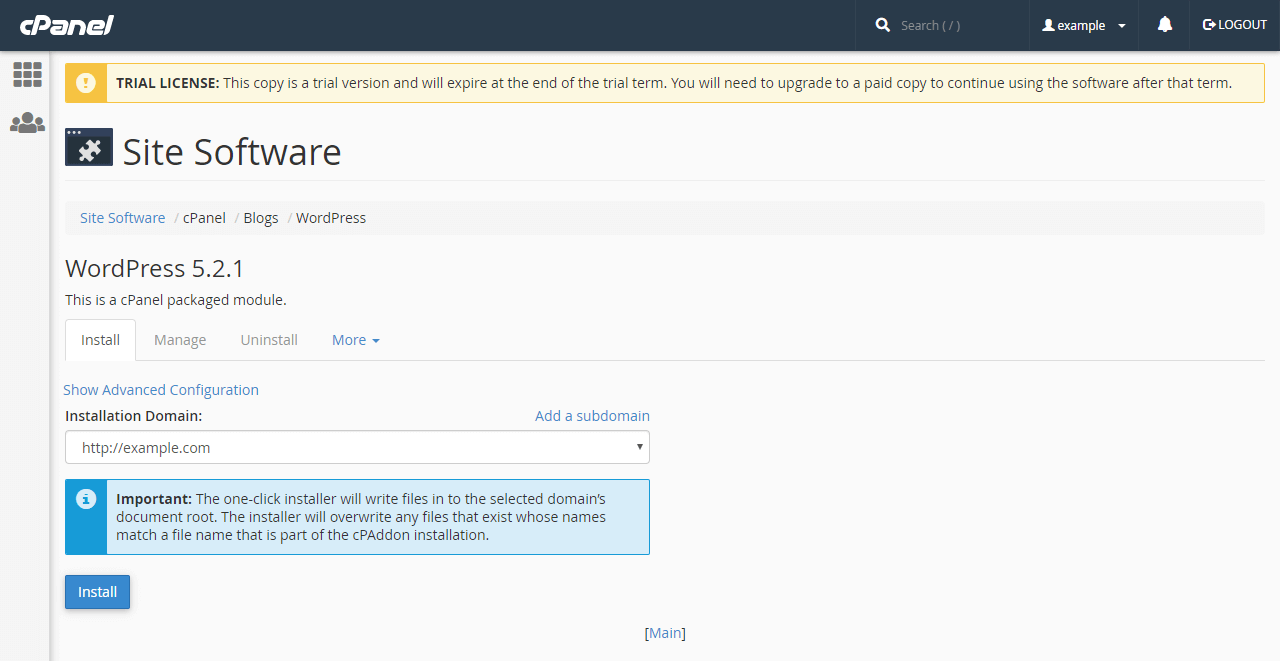Click the trial license warning icon
The height and width of the screenshot is (661, 1280).
tap(86, 83)
